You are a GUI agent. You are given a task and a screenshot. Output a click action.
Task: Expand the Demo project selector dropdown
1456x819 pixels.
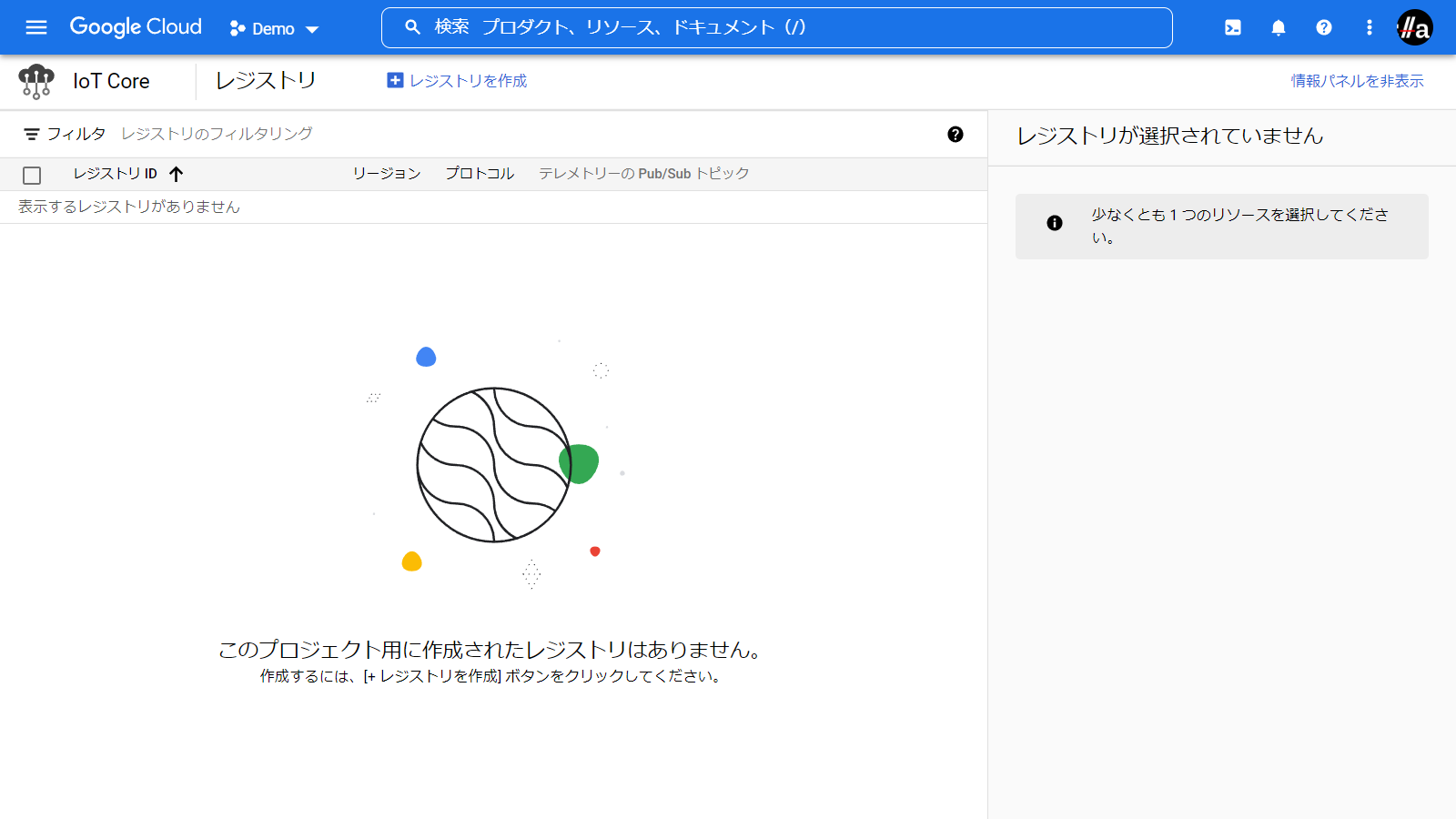(274, 28)
